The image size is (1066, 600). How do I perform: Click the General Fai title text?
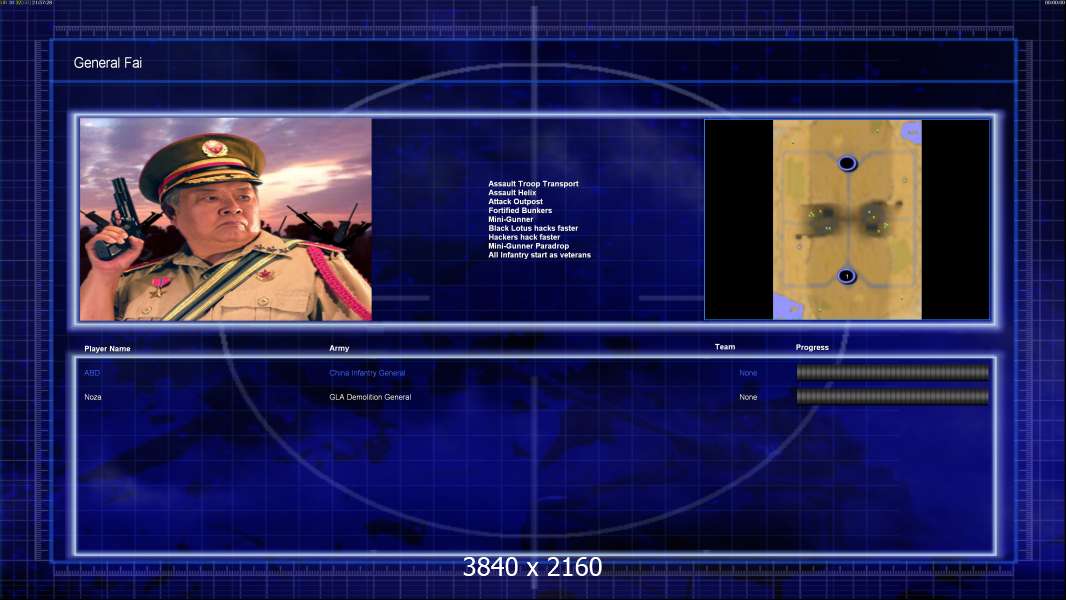click(107, 63)
